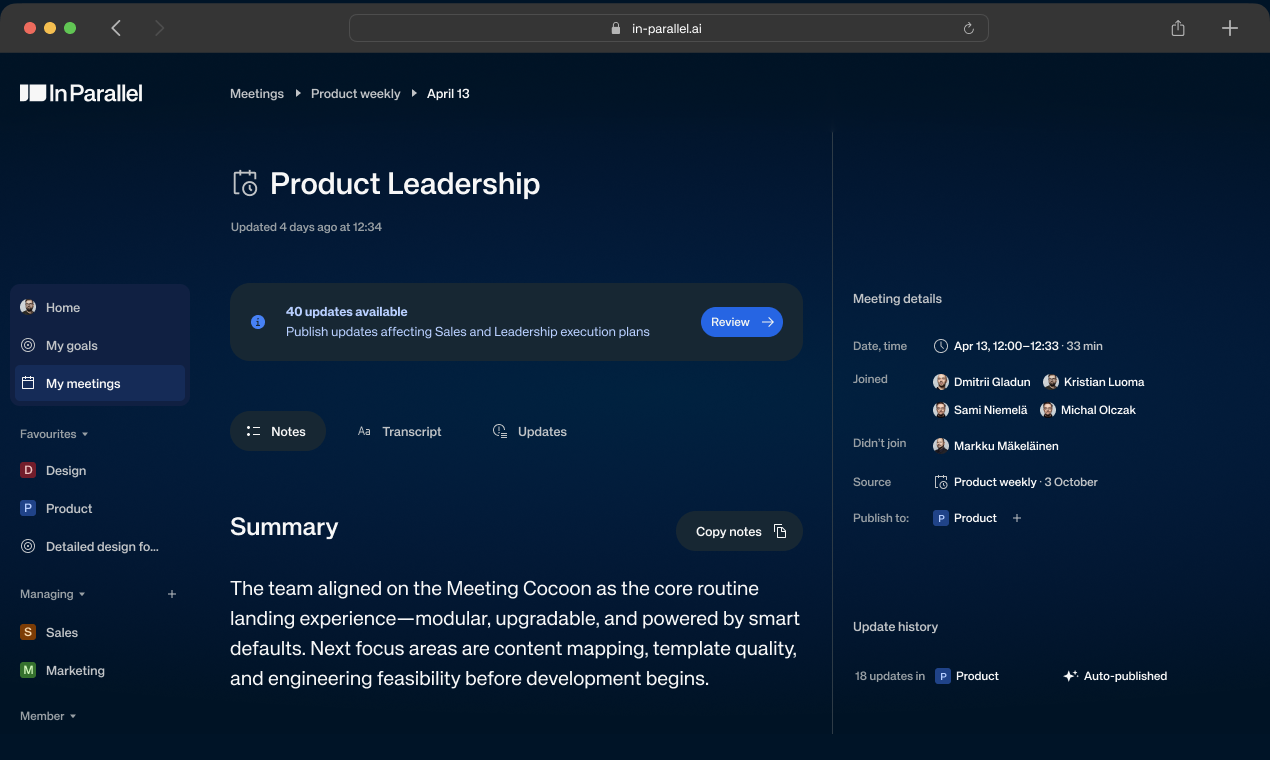This screenshot has width=1270, height=760.
Task: Copy notes to clipboard
Action: point(740,531)
